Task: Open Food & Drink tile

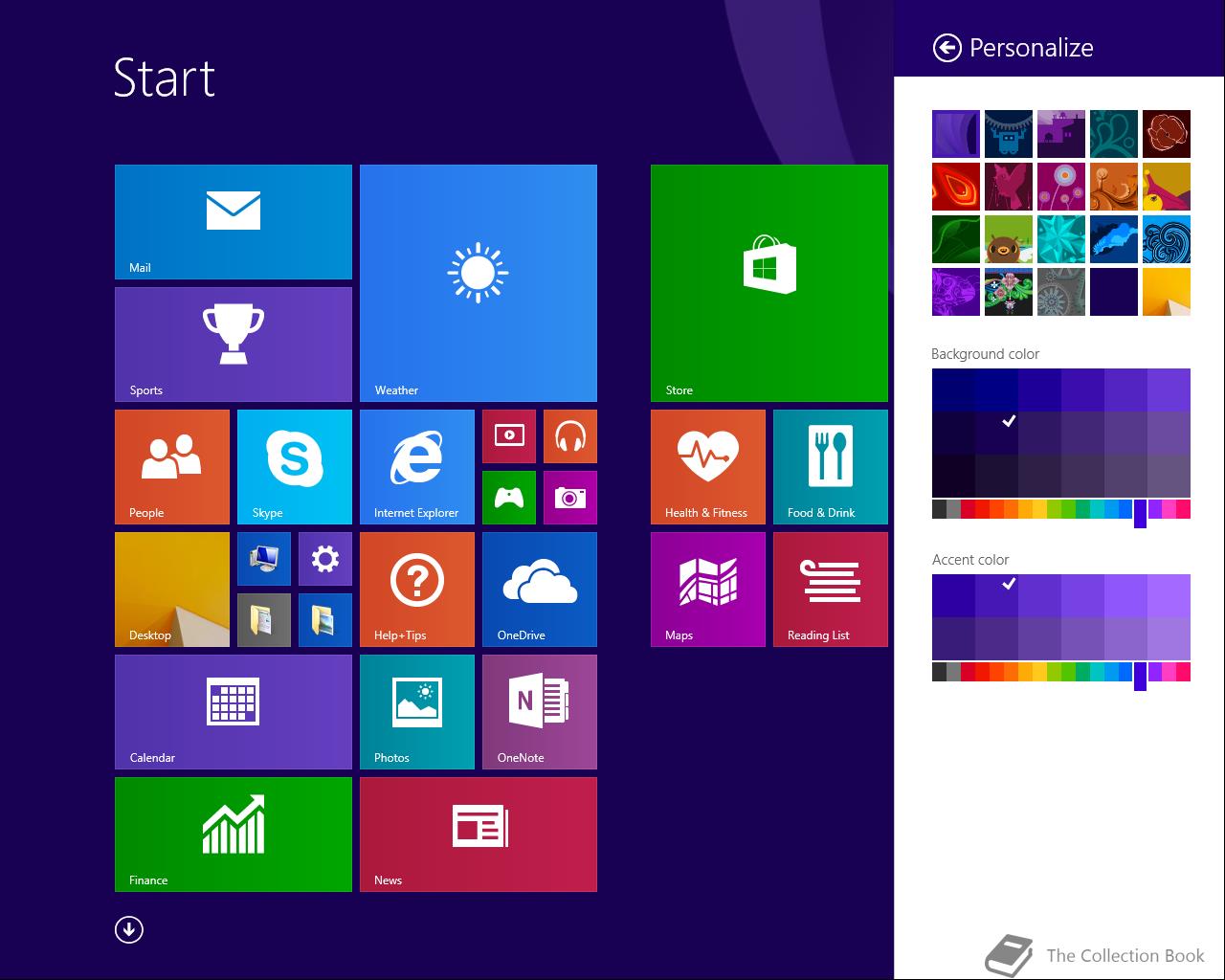Action: [831, 467]
